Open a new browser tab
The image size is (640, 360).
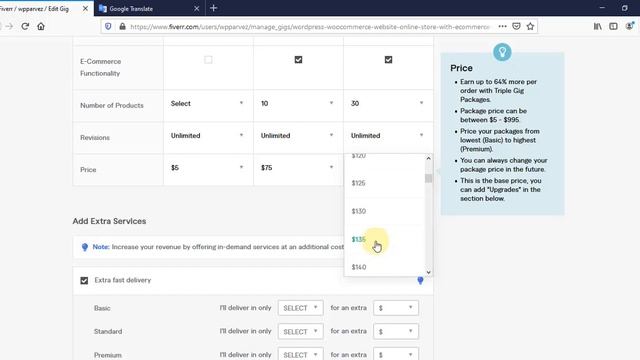point(213,8)
